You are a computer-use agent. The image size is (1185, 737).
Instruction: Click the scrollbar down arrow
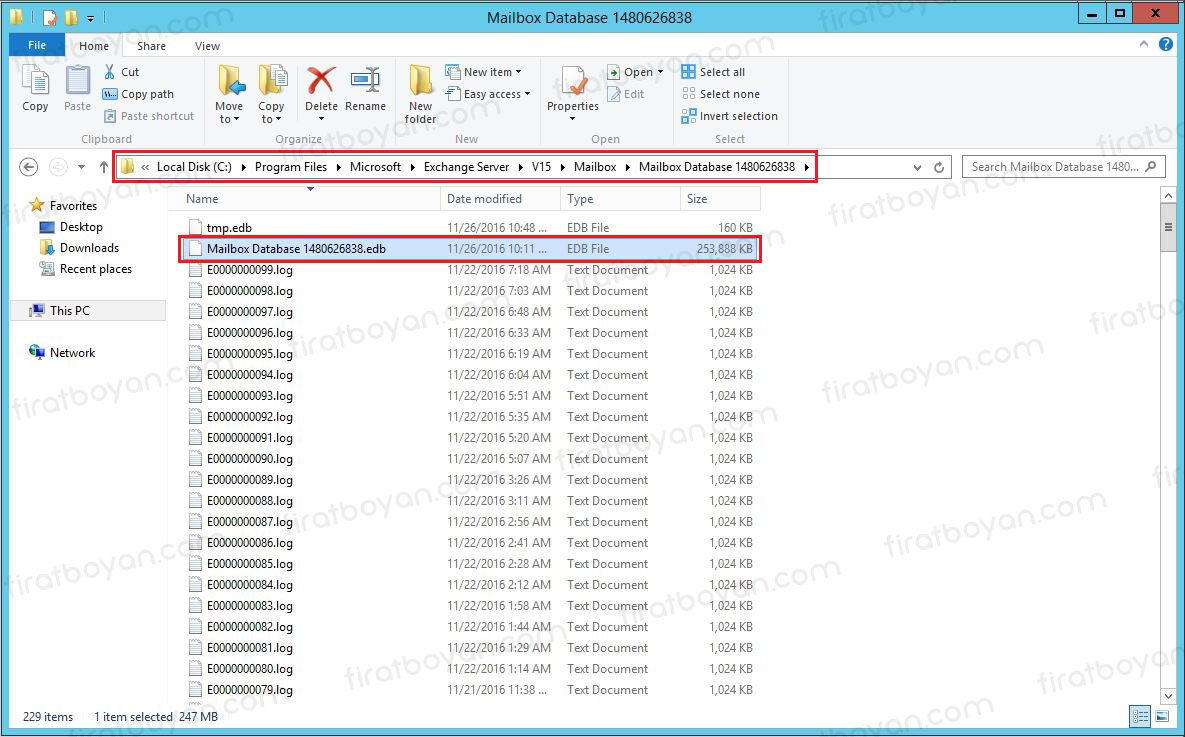coord(1168,696)
